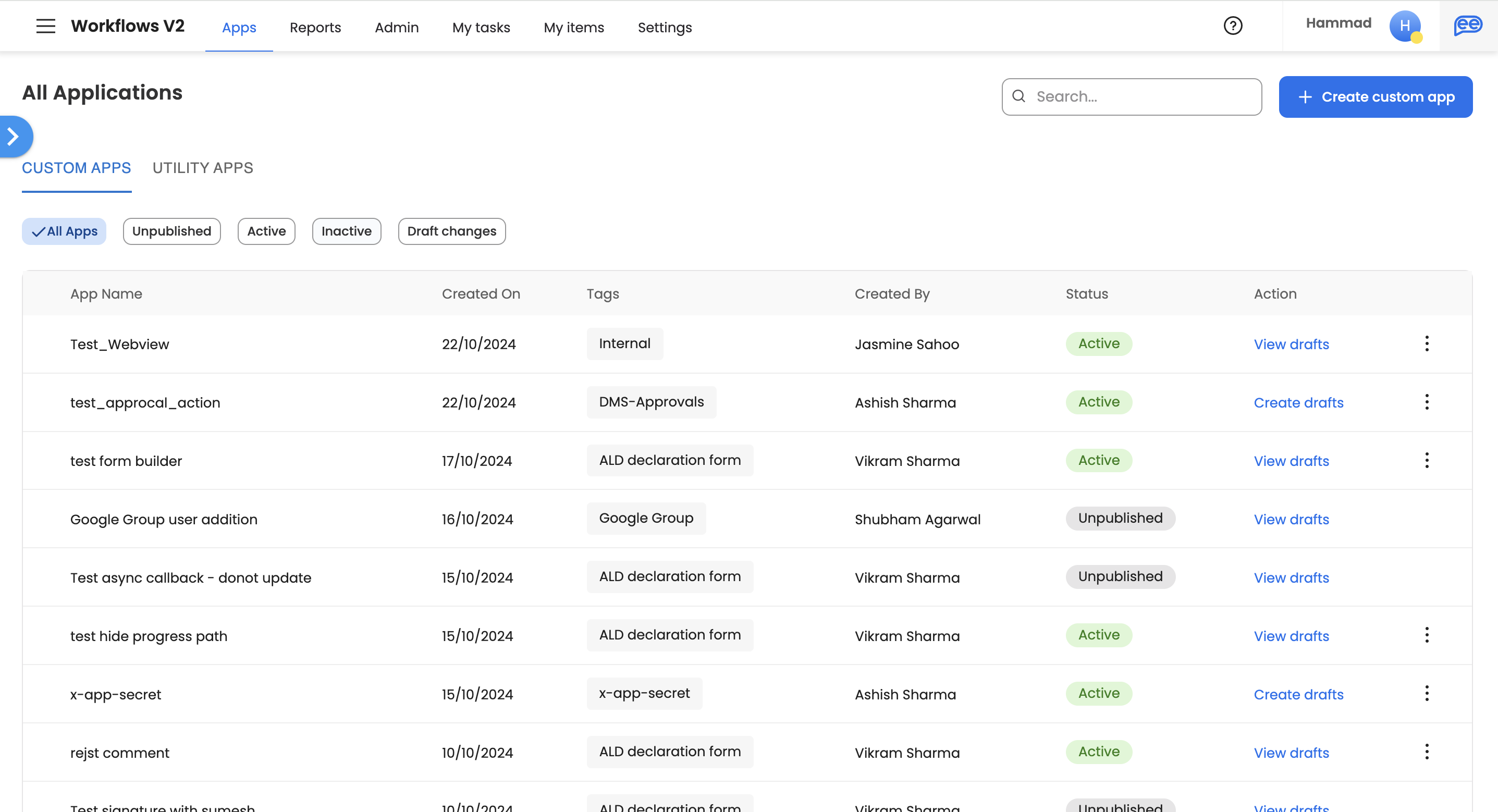The height and width of the screenshot is (812, 1498).
Task: Open the chat assistant icon
Action: tap(1468, 26)
